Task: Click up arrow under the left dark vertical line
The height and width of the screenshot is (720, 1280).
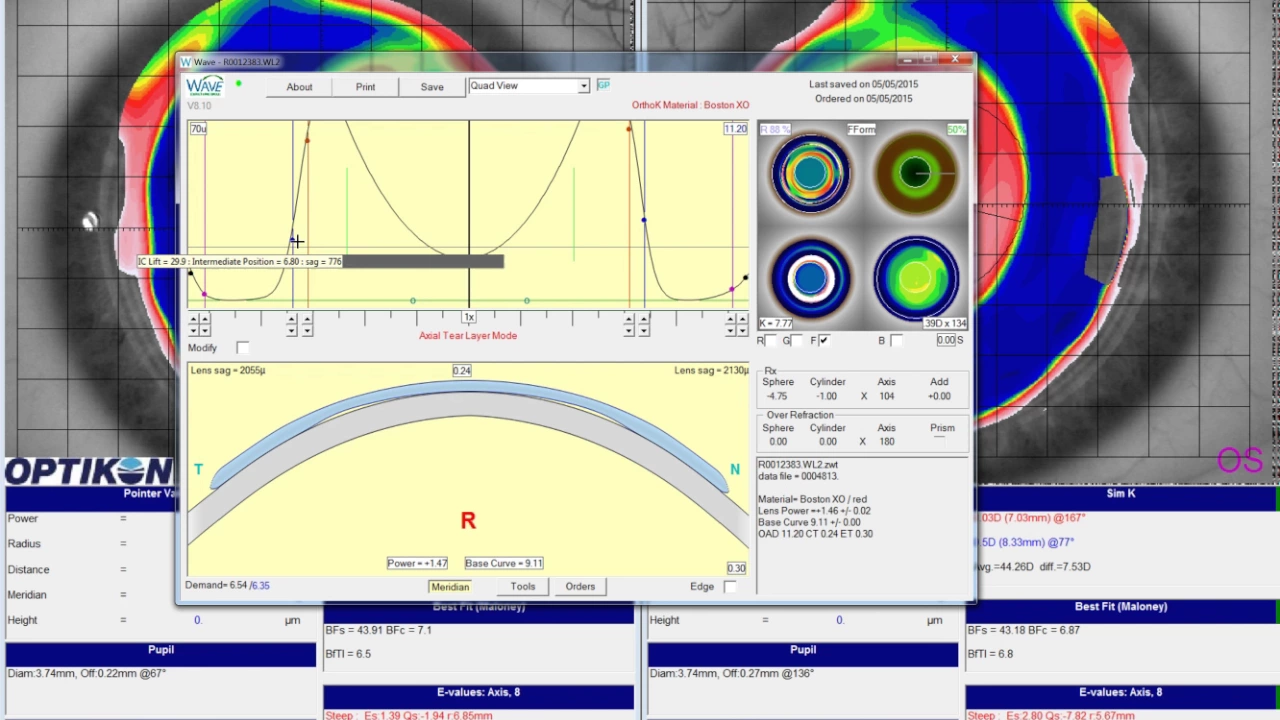Action: pos(292,319)
